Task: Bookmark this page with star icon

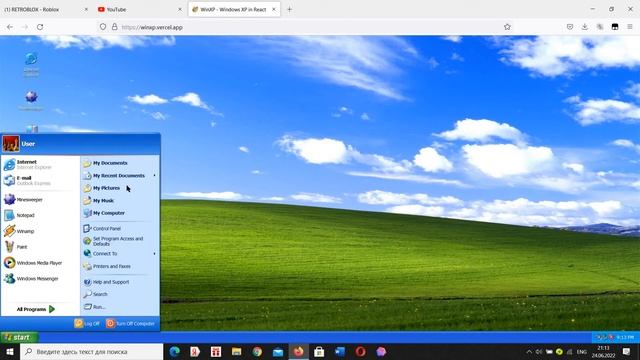Action: (507, 27)
